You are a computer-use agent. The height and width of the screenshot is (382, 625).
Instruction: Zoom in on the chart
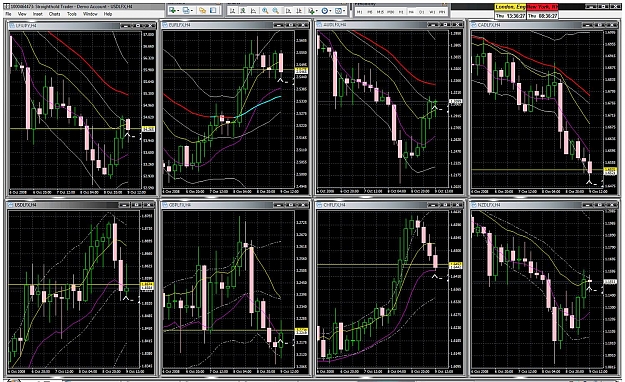click(265, 11)
